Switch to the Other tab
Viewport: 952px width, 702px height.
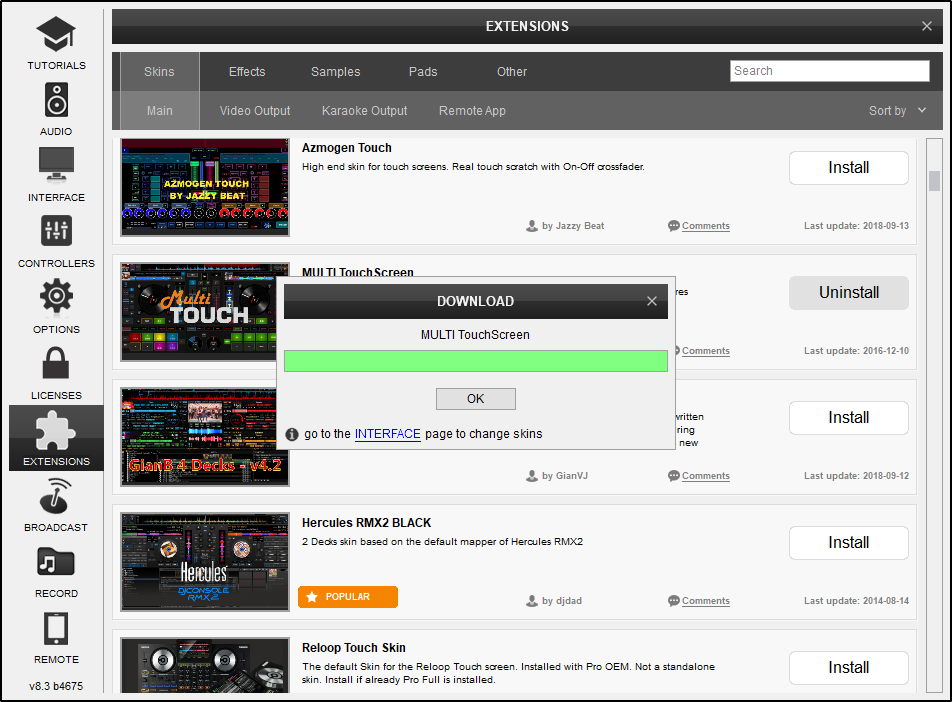512,72
